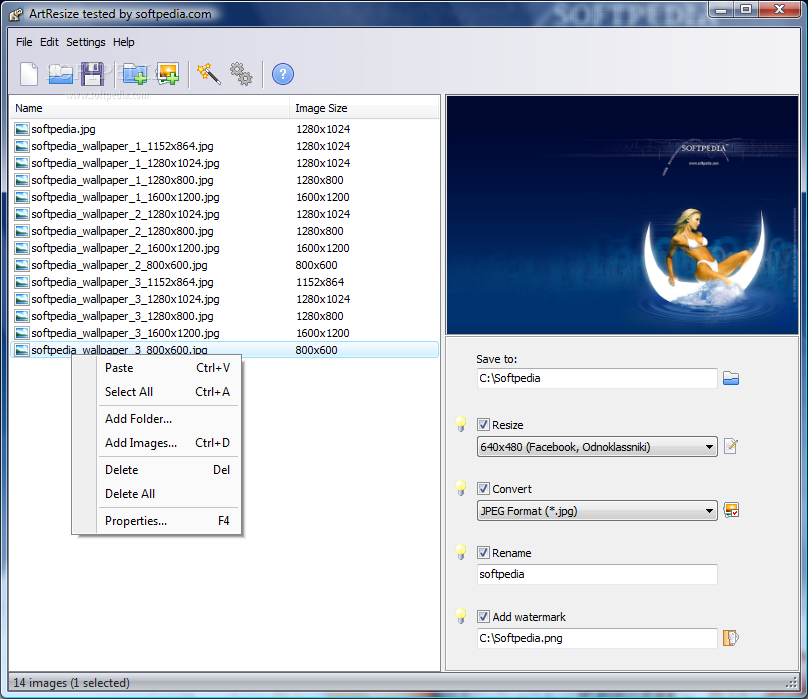The image size is (808, 699).
Task: Select softpedia_wallpaper_1_1280x800.jpg in the list
Action: 122,180
